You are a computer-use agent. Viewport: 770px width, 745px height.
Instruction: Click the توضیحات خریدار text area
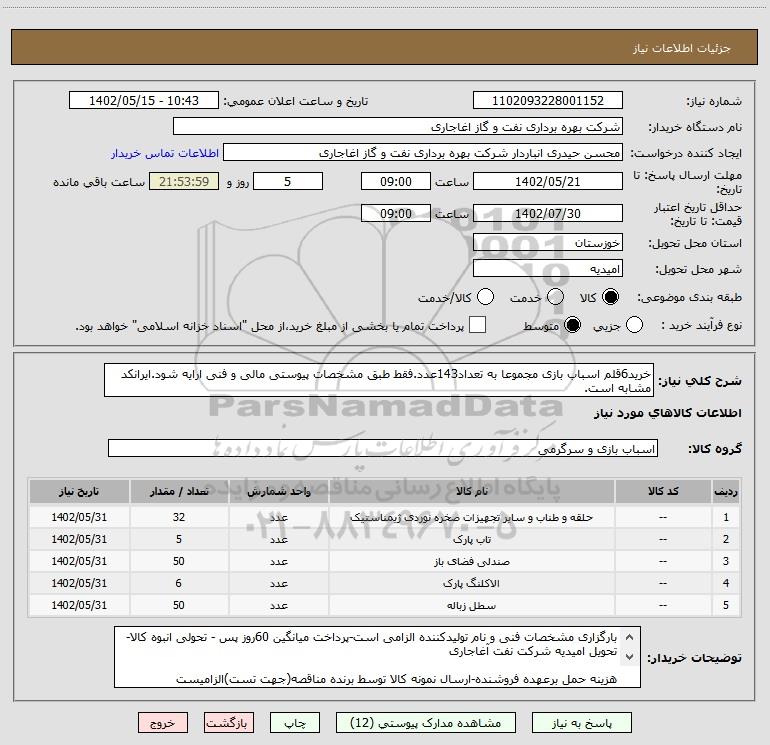377,657
